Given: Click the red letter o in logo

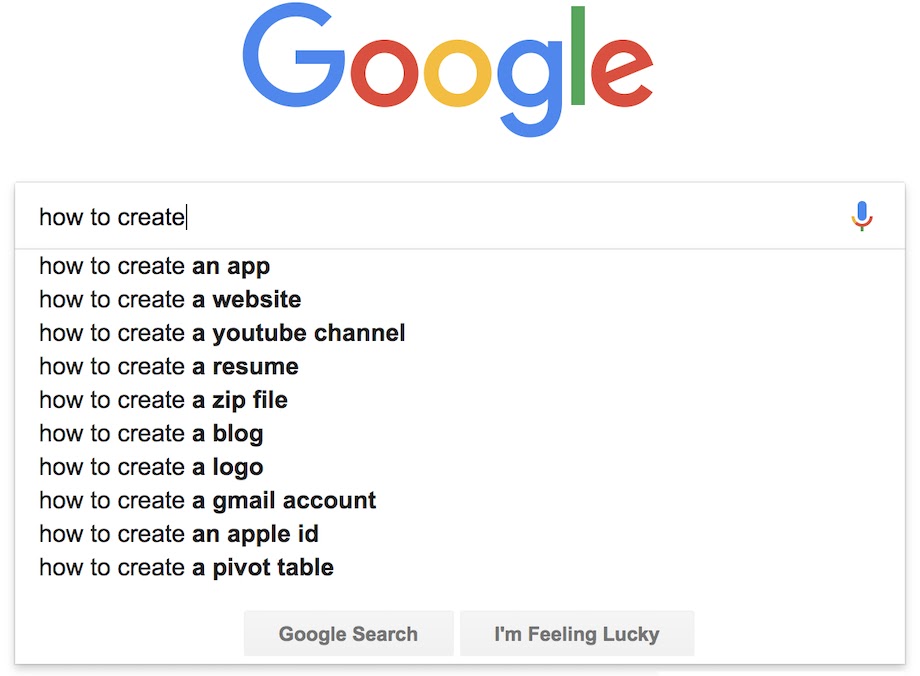Looking at the screenshot, I should 386,74.
